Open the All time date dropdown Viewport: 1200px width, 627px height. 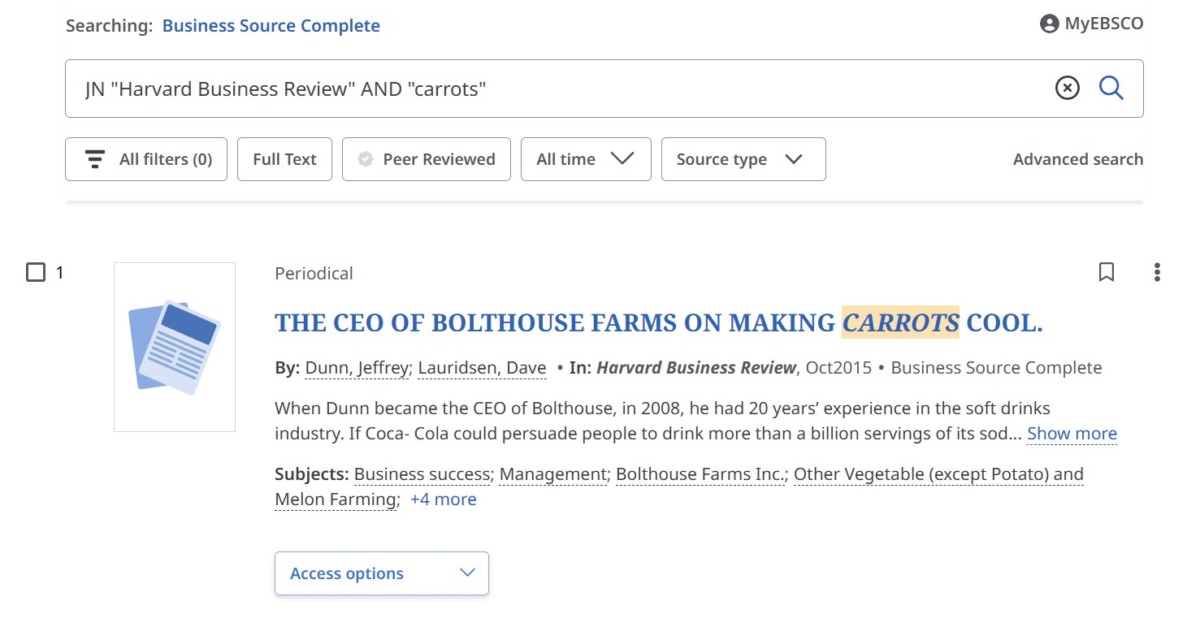585,159
